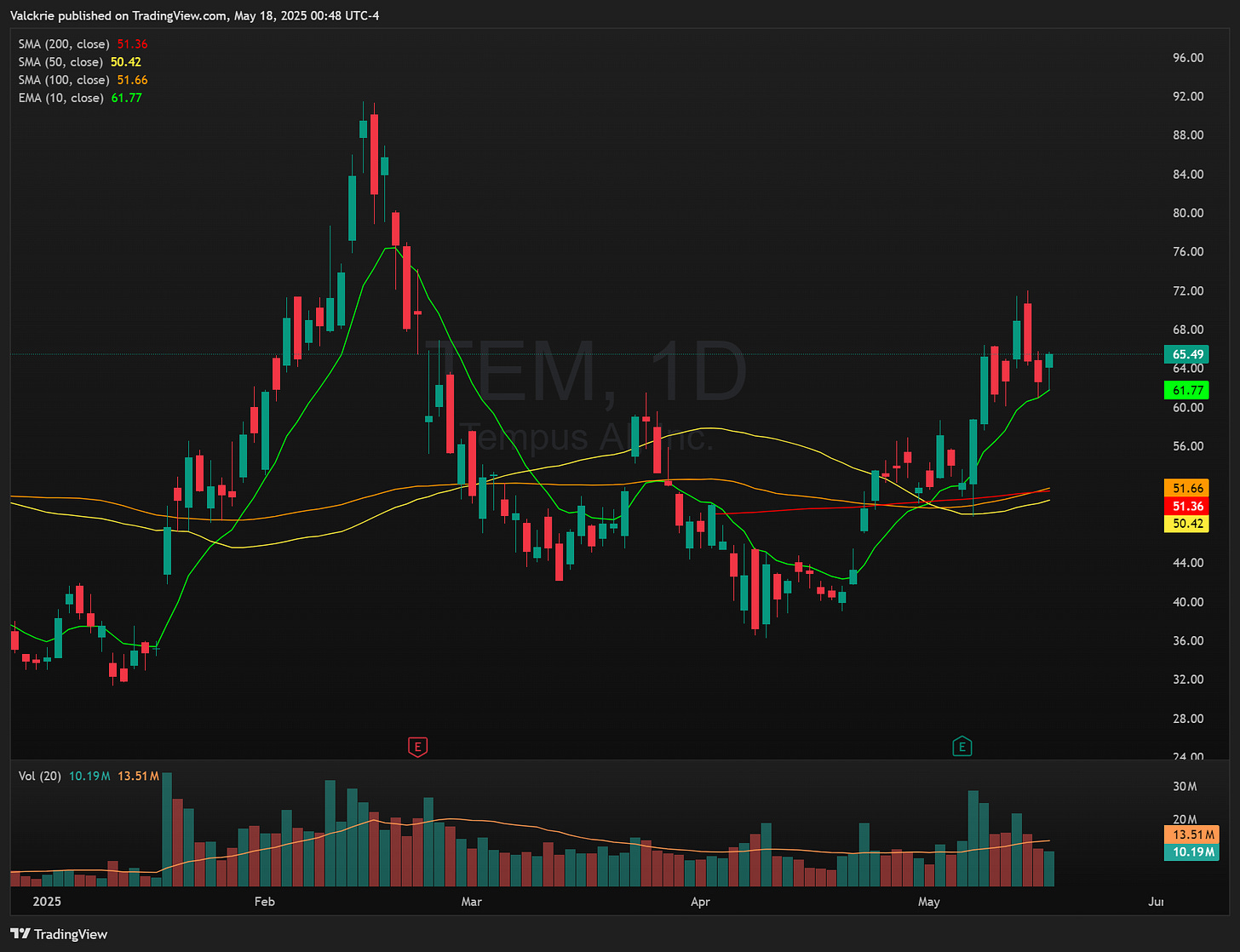Click the 20M volume axis label

pyautogui.click(x=1185, y=819)
